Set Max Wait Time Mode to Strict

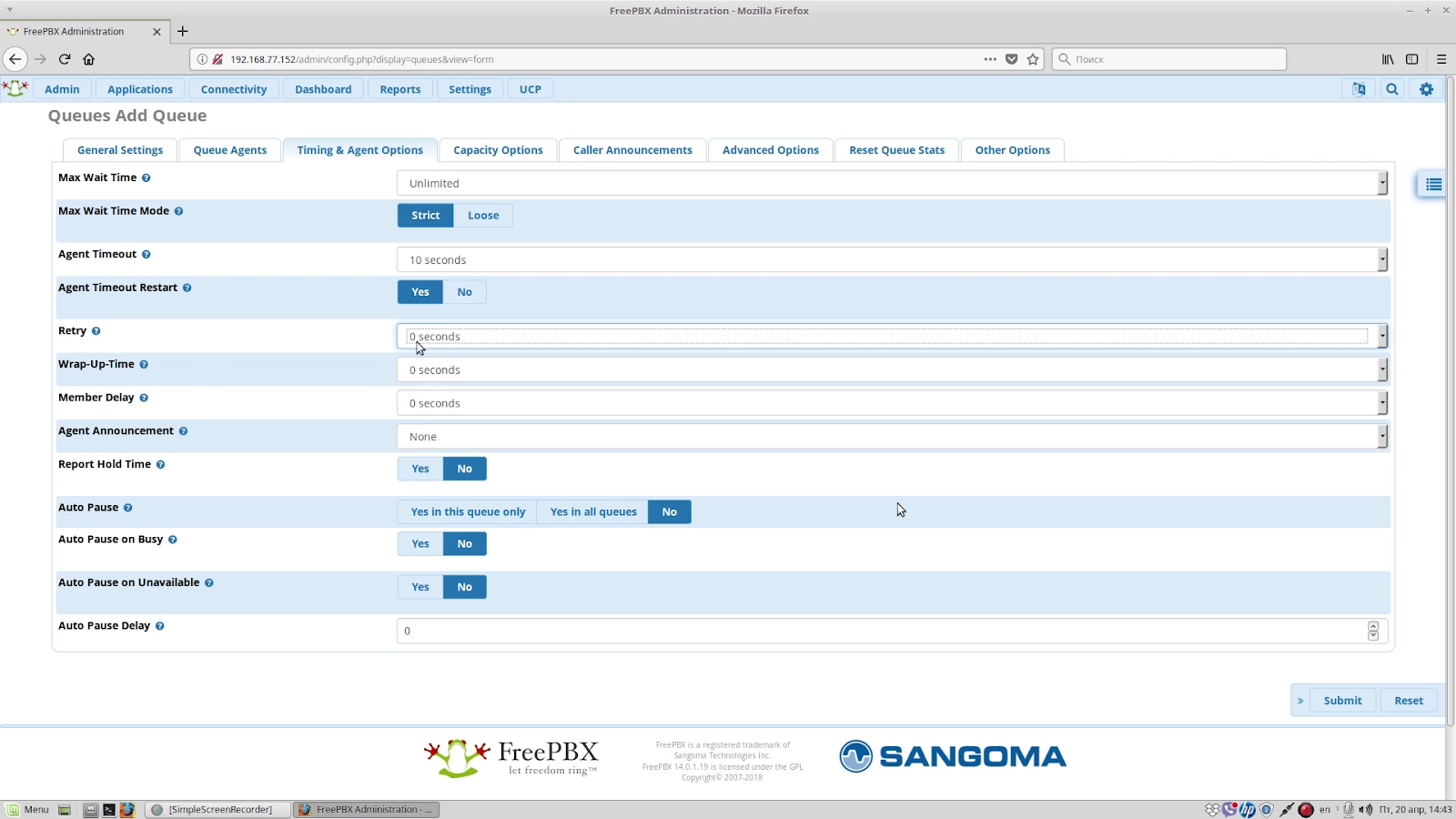click(x=425, y=216)
